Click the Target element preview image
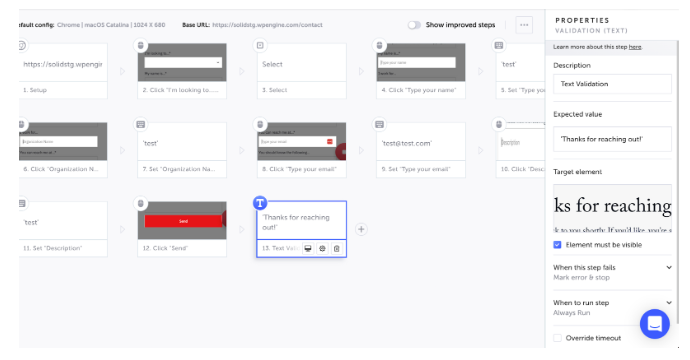Image resolution: width=690 pixels, height=360 pixels. [x=612, y=209]
